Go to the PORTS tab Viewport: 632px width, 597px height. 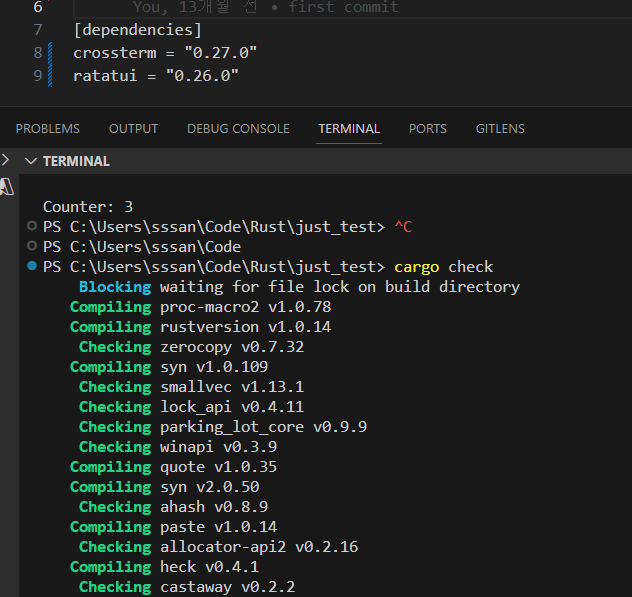(427, 129)
